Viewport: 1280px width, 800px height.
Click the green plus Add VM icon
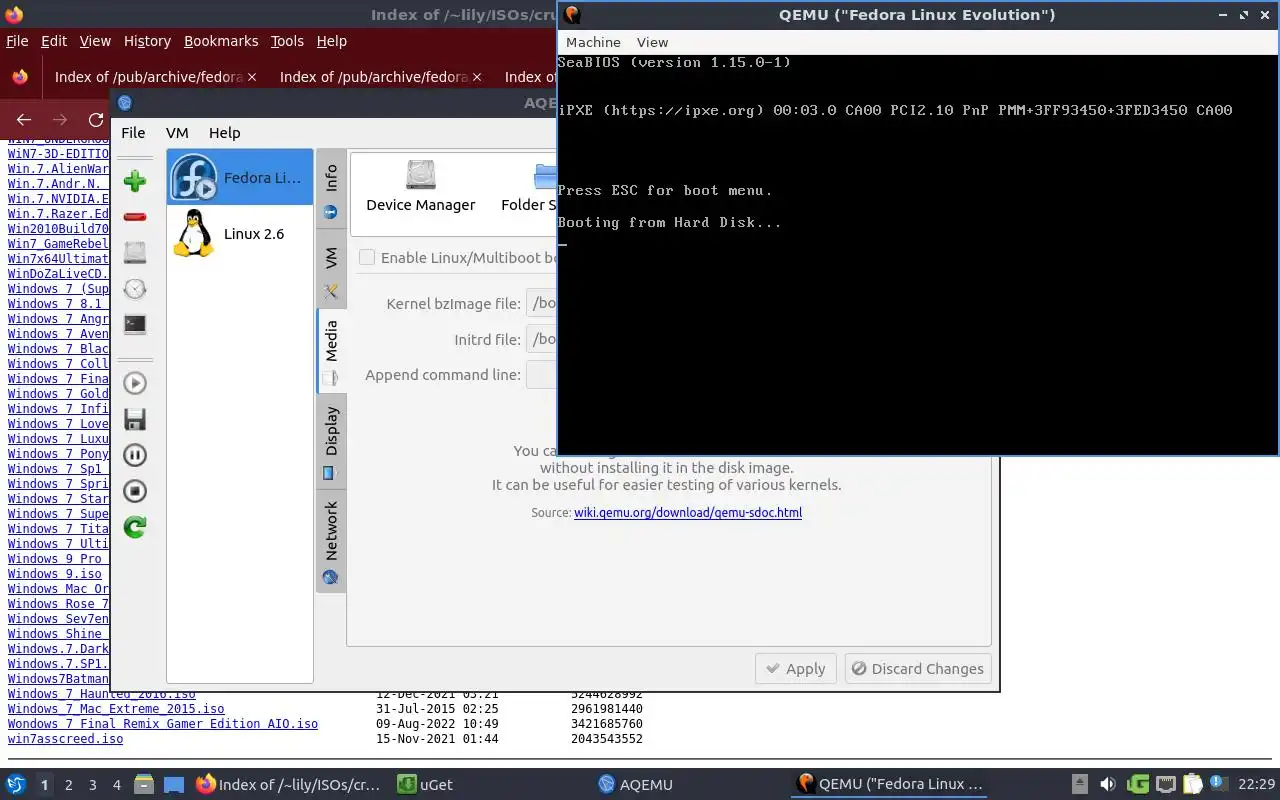[x=135, y=181]
